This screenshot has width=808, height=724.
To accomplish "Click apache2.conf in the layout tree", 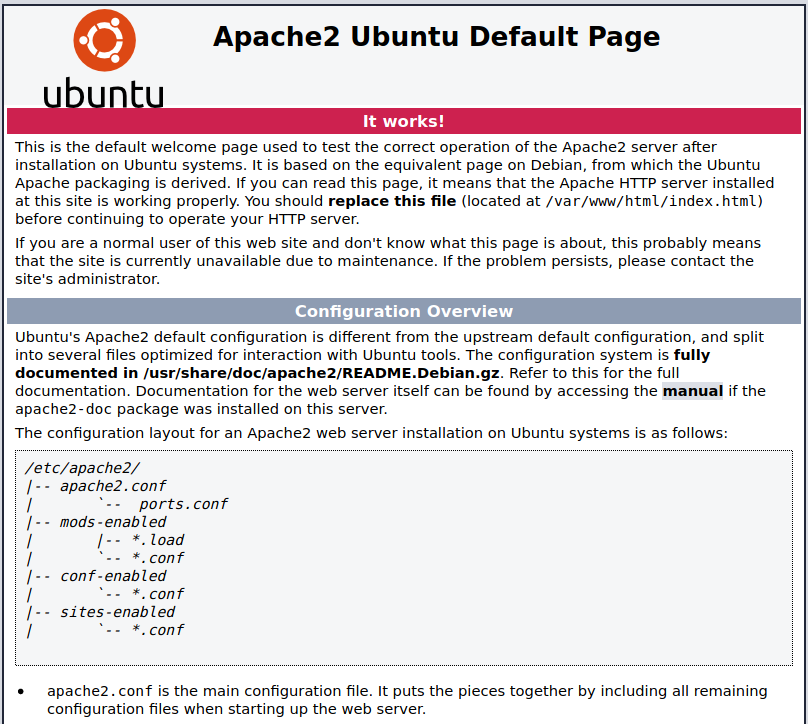I will (113, 486).
